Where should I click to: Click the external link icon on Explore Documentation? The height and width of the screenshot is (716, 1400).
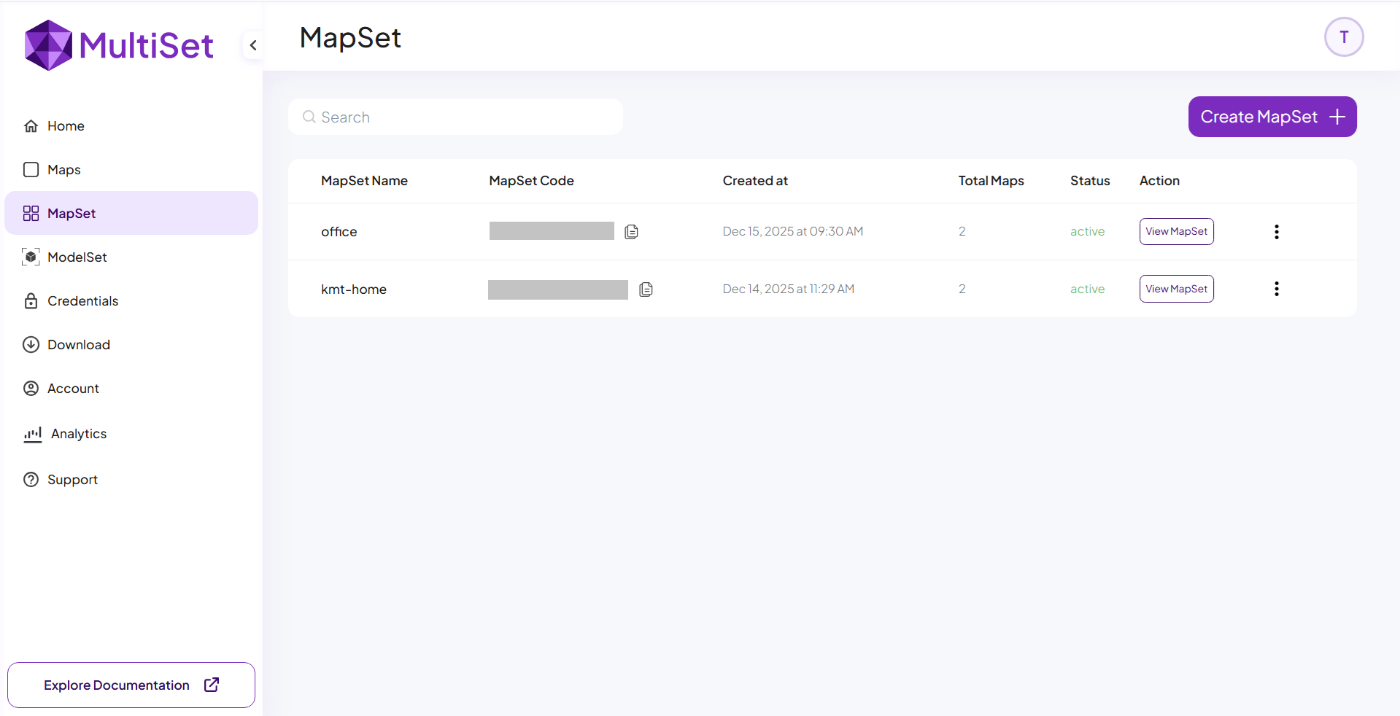tap(212, 685)
